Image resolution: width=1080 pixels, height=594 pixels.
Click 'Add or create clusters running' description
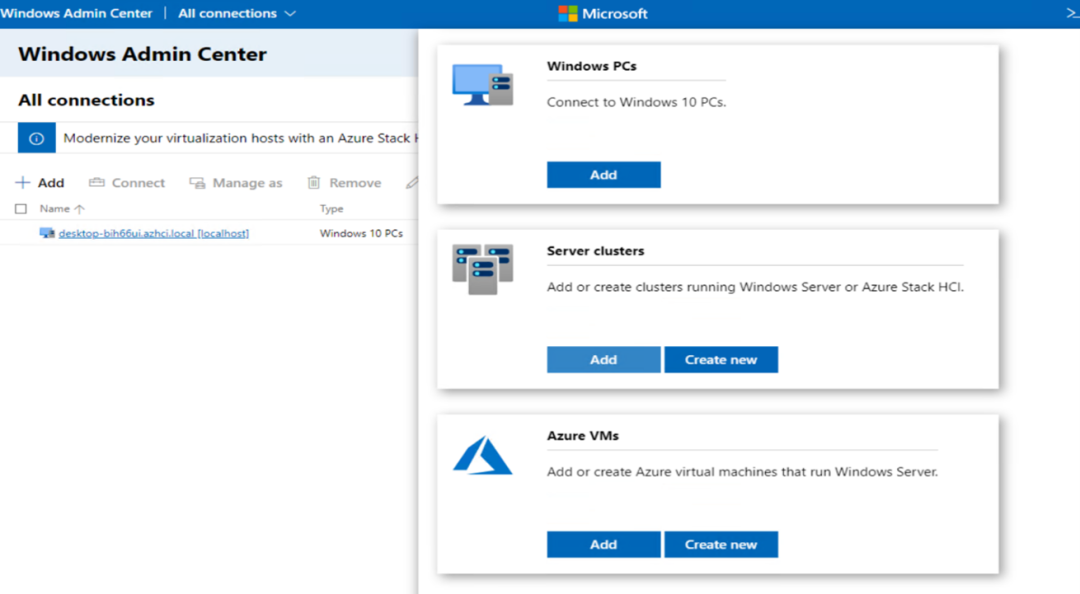click(x=755, y=287)
